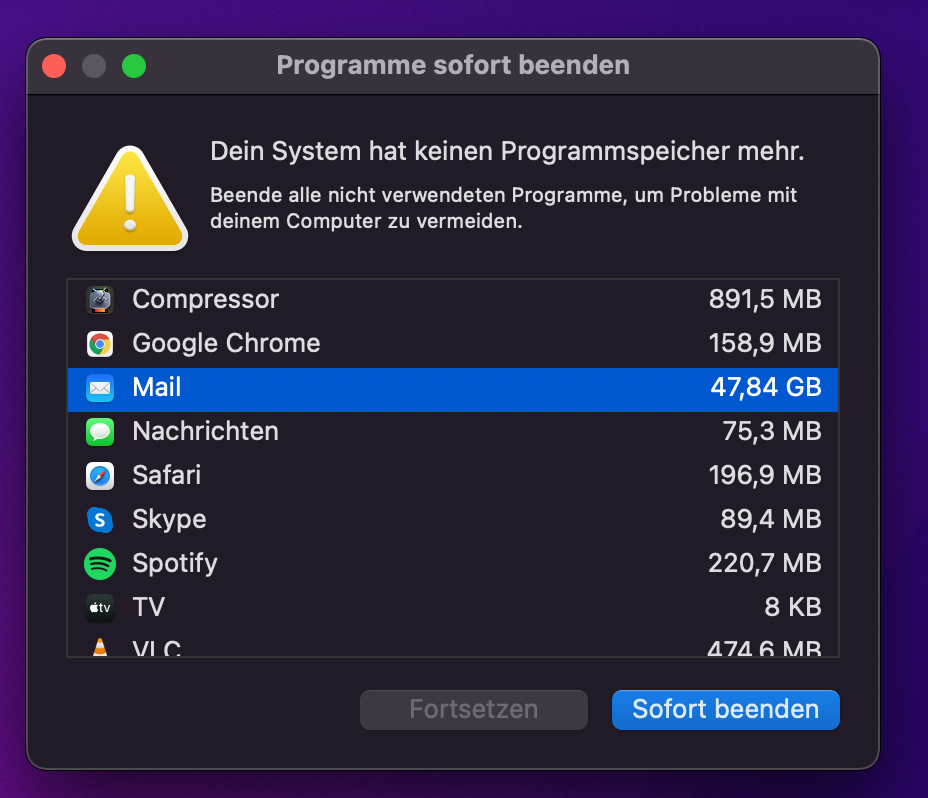Screen dimensions: 928x798
Task: Click the Nachrichten speech bubble icon
Action: pos(100,432)
